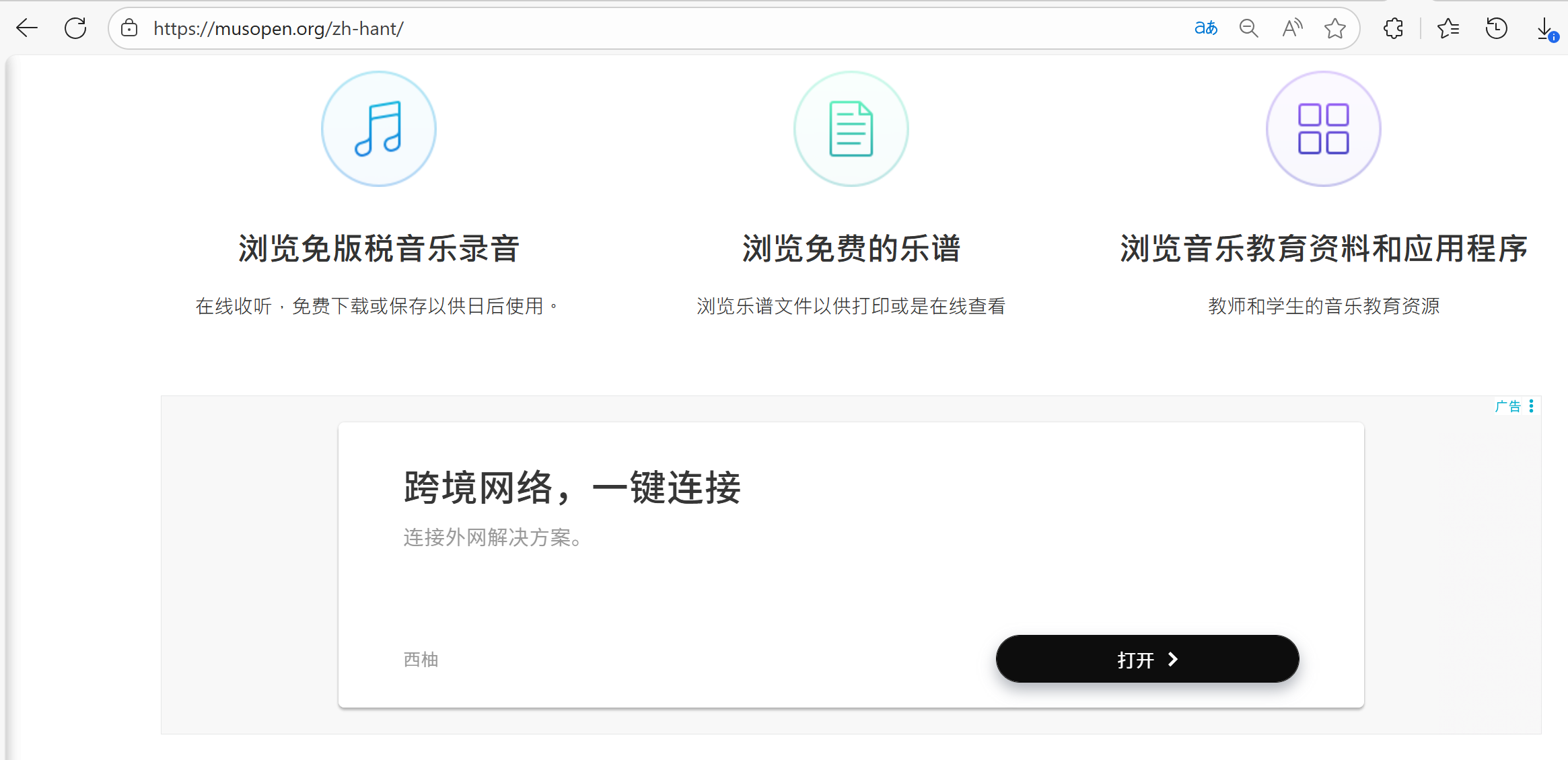This screenshot has height=760, width=1568.
Task: Start read aloud with the A icon
Action: pos(1292,28)
